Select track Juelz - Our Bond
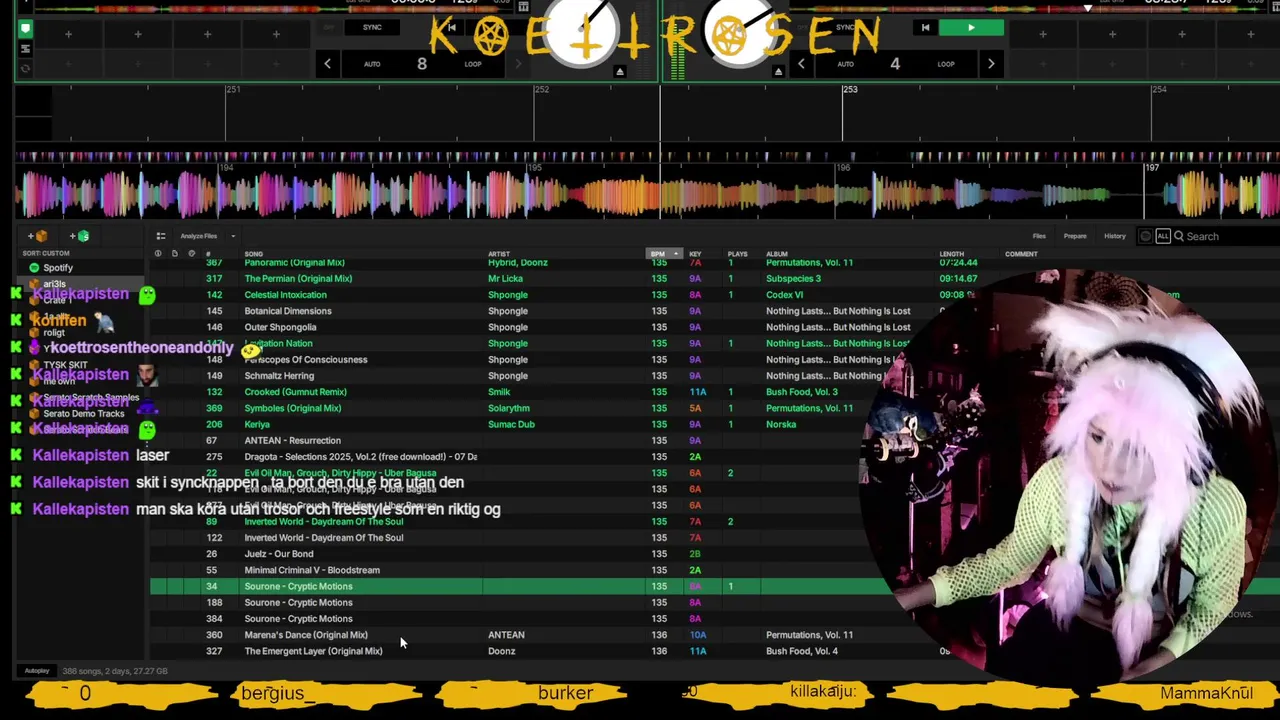Screen dimensions: 1280x720 coord(279,554)
